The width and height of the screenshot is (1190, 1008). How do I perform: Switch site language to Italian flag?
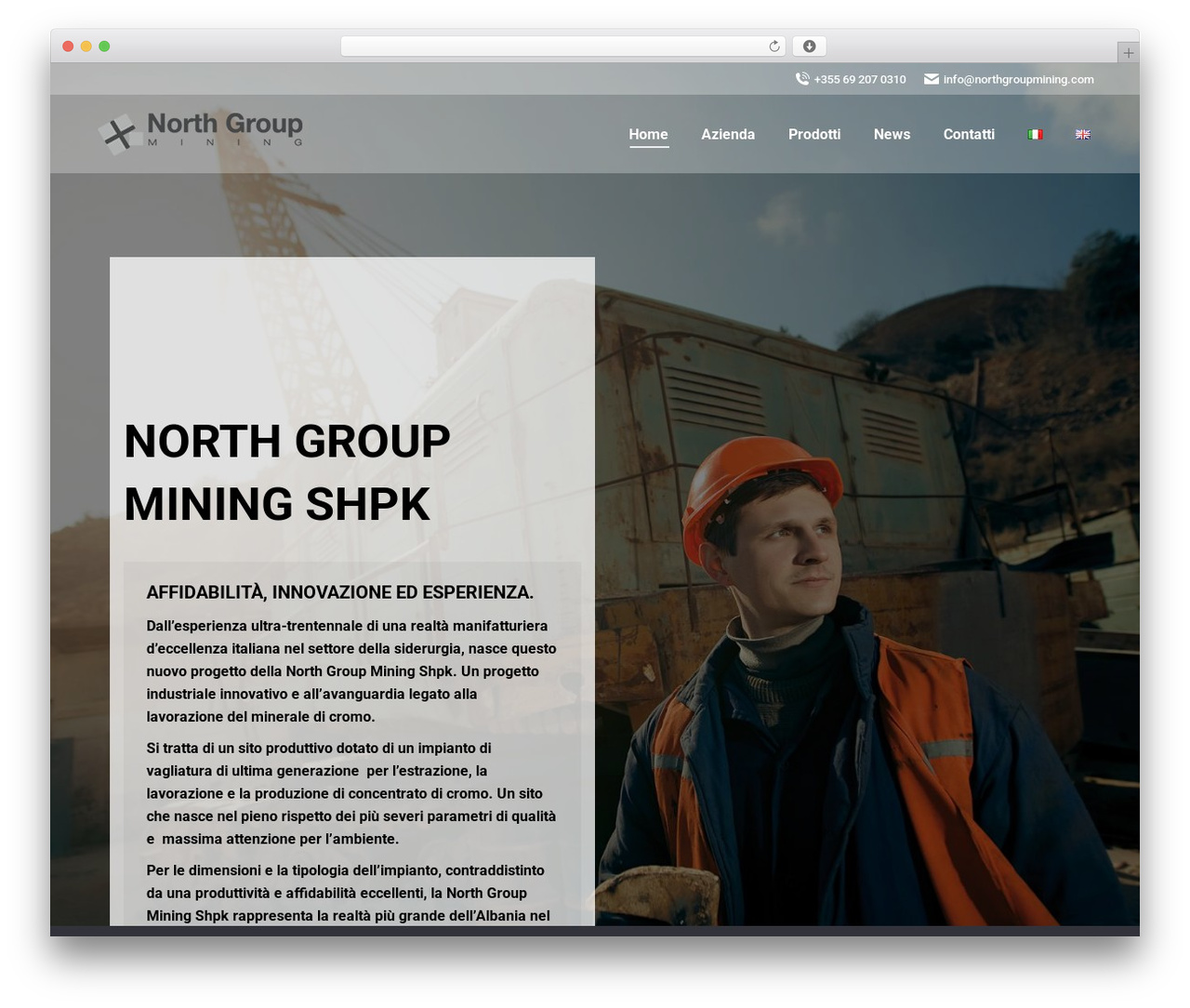[x=1035, y=135]
